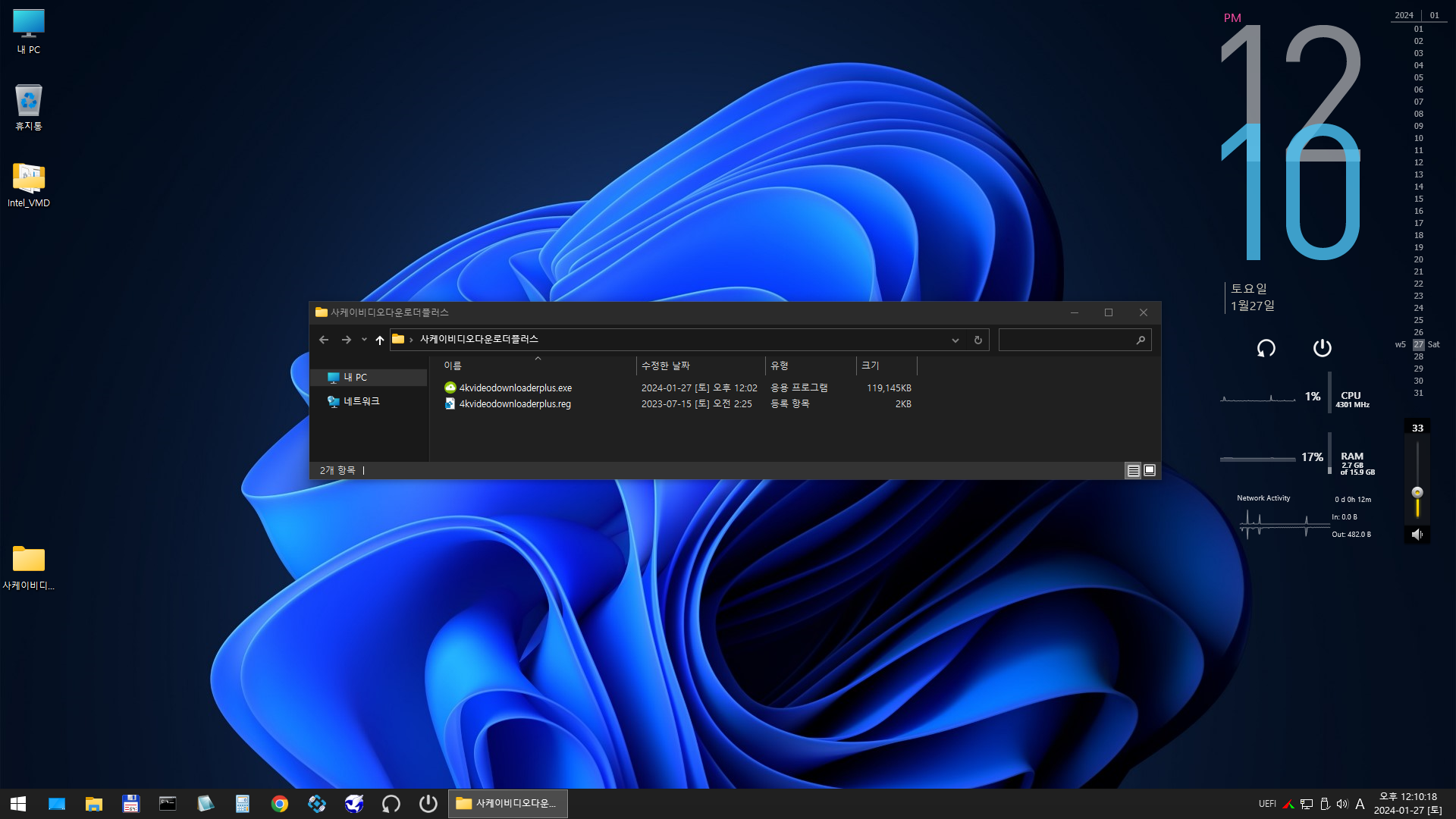Click the power icon in taskbar
The image size is (1456, 819).
tap(428, 804)
